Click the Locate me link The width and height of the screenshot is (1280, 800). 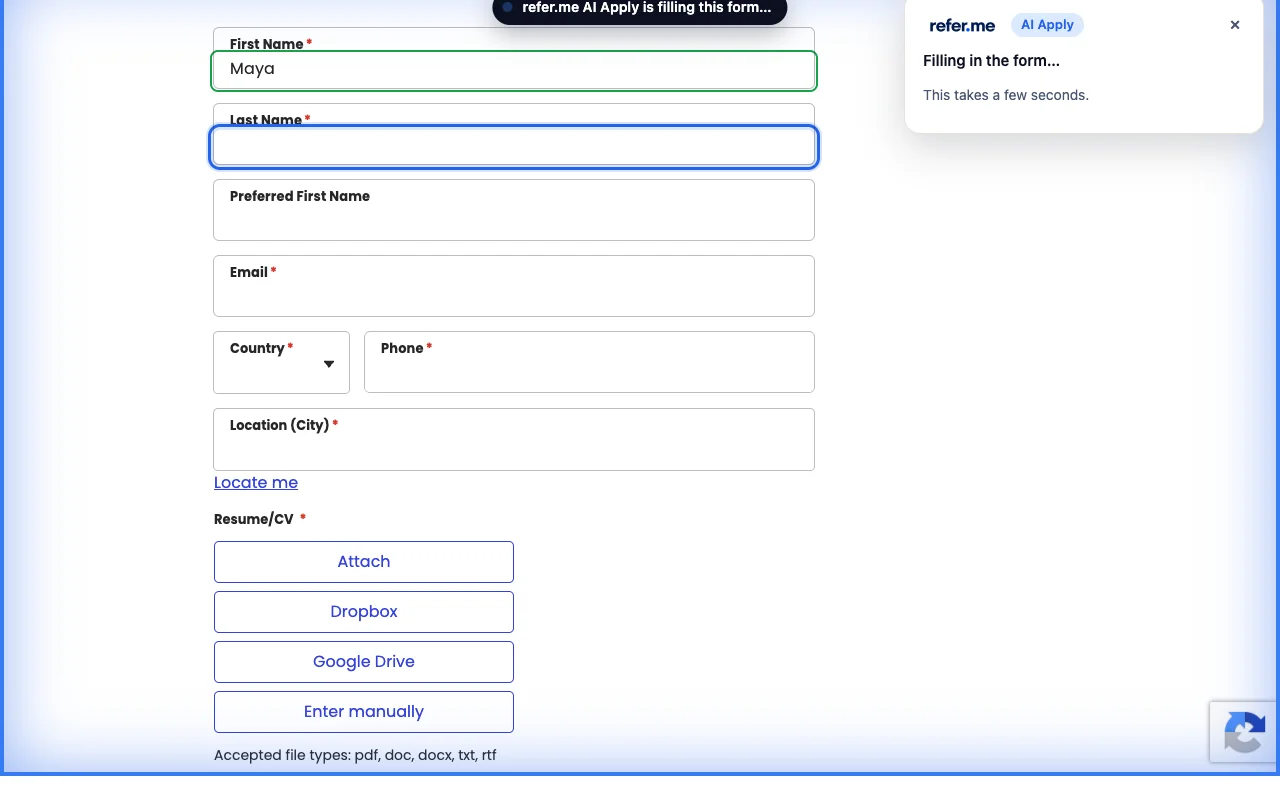pyautogui.click(x=256, y=483)
